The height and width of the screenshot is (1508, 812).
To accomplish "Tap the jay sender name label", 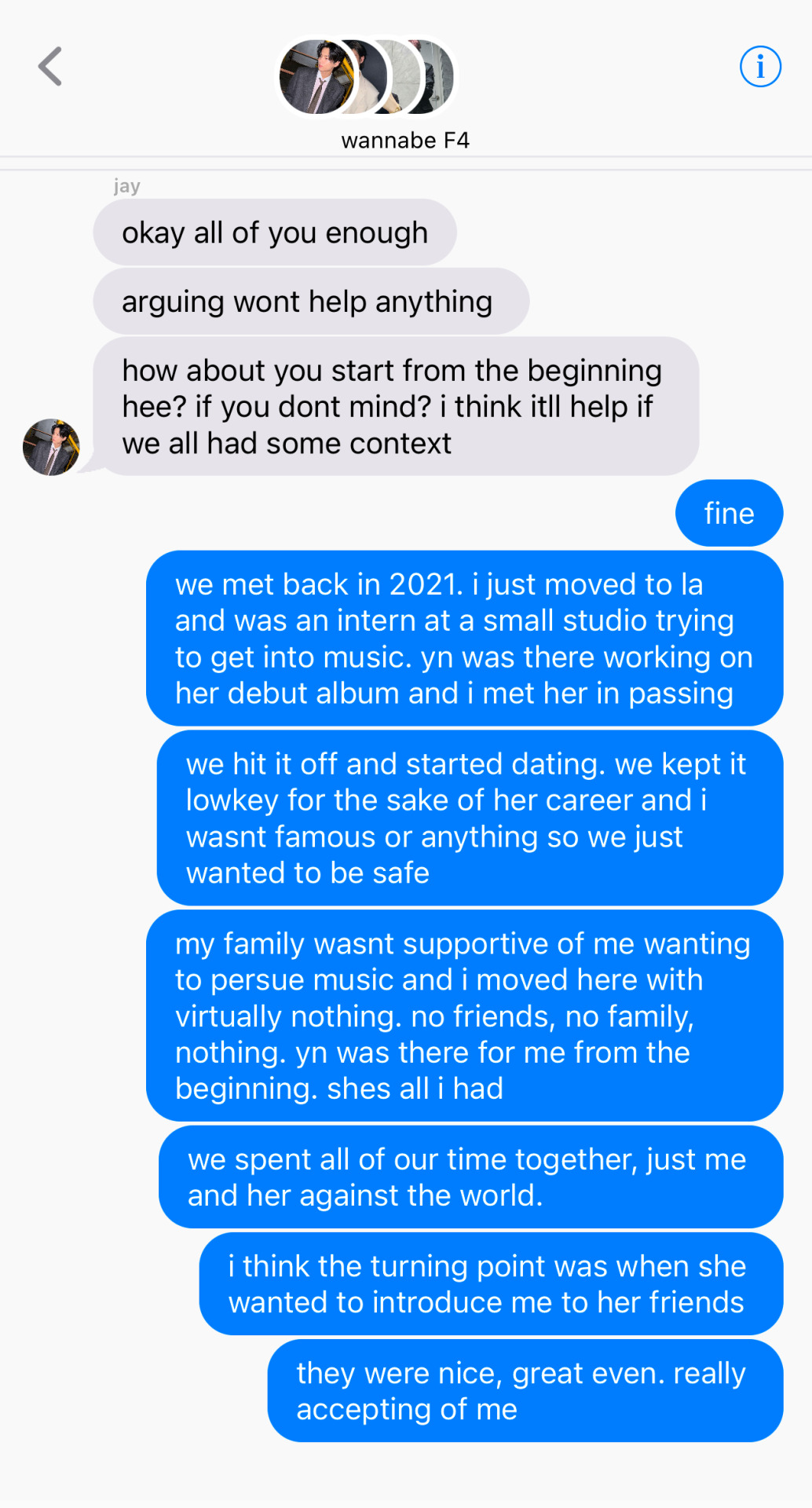I will [x=126, y=186].
